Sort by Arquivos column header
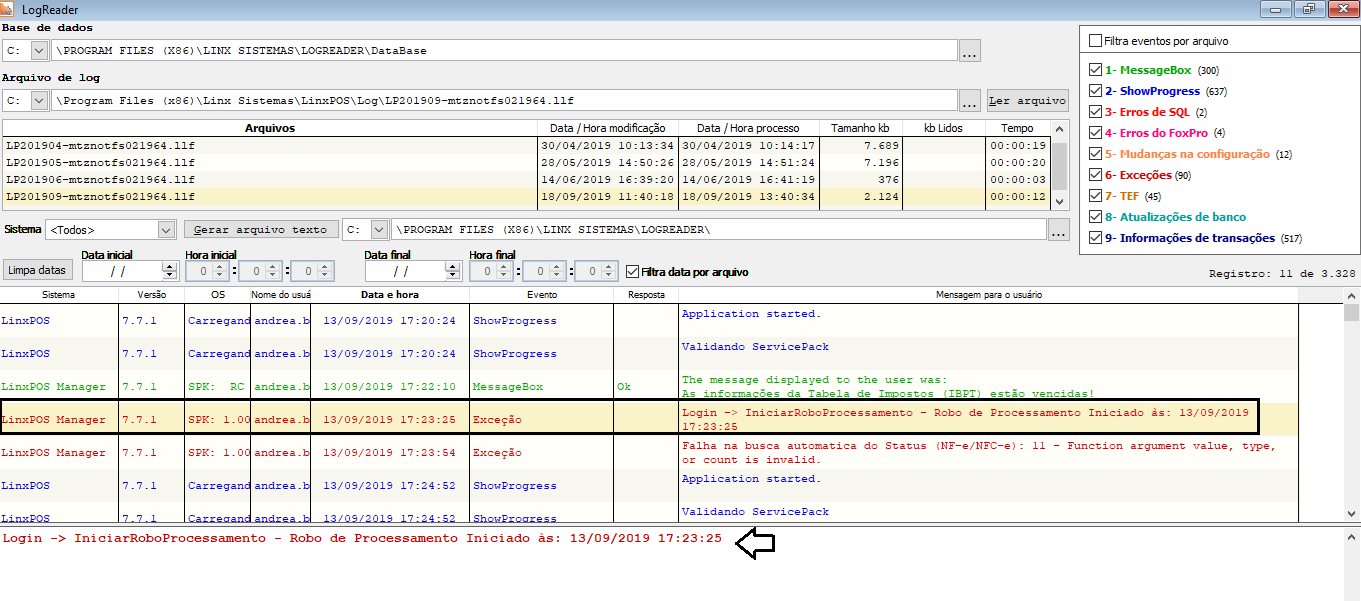 click(x=269, y=128)
